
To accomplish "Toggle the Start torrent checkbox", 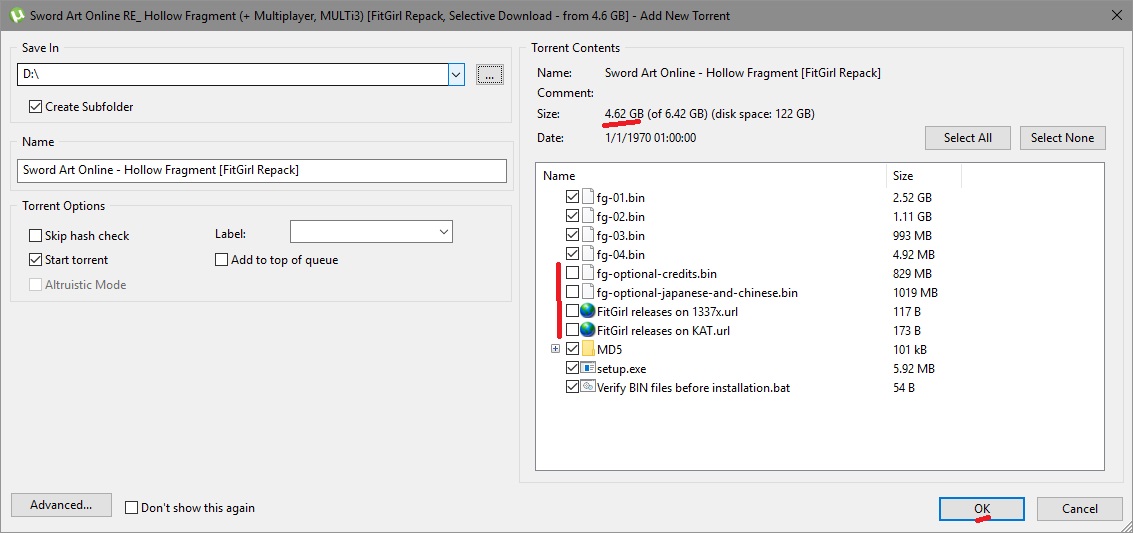I will tap(35, 259).
